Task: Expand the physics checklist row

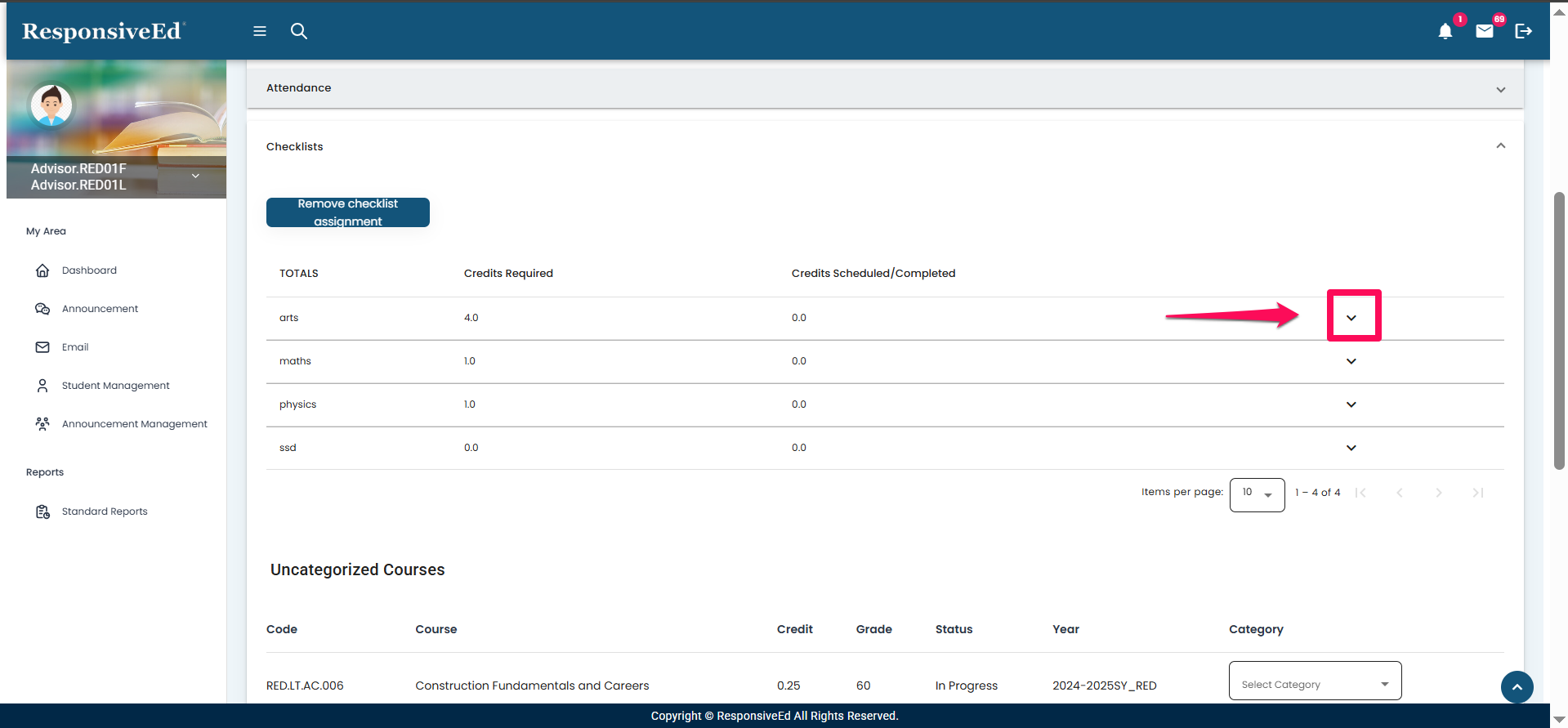Action: pyautogui.click(x=1351, y=404)
